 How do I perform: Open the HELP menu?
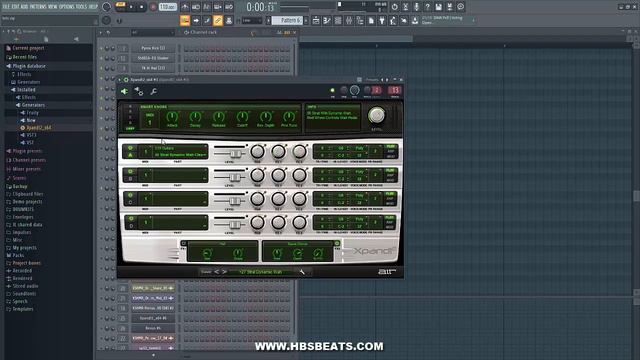(93, 7)
